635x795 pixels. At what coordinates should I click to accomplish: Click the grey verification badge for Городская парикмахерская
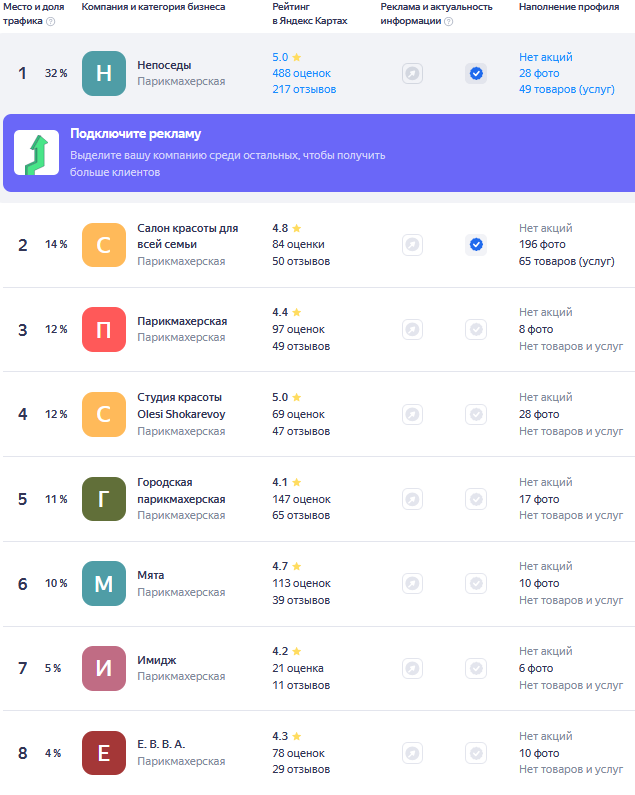[x=476, y=499]
